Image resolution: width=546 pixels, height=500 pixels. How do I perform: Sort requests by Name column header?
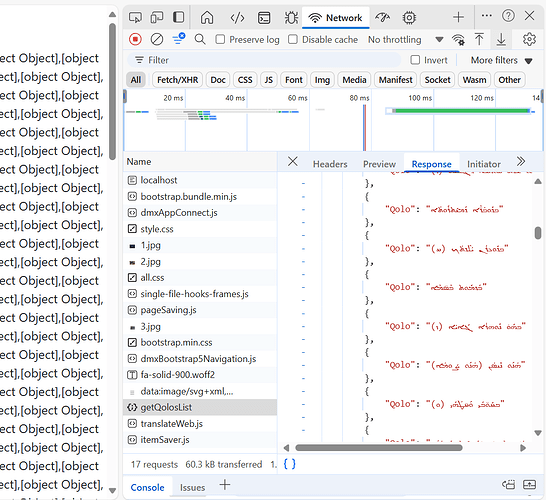point(200,162)
